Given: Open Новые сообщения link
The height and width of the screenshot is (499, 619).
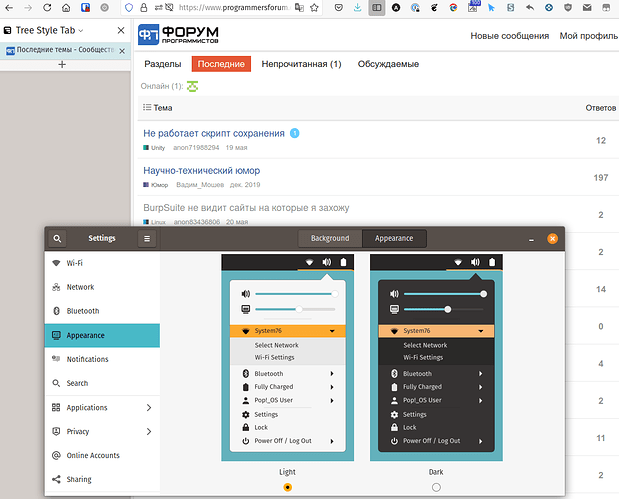Looking at the screenshot, I should point(509,36).
